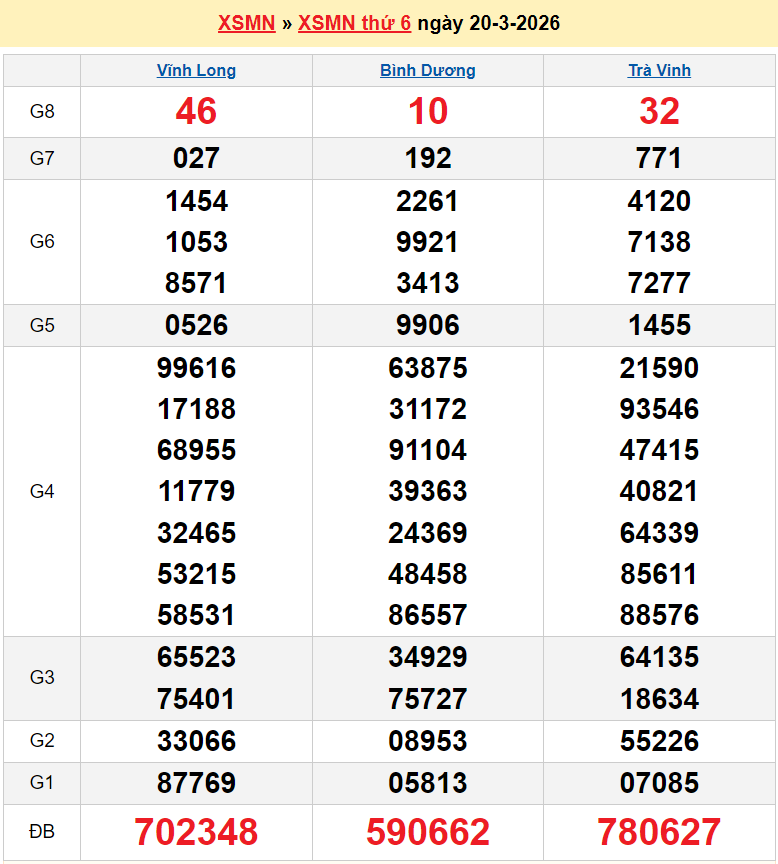Screen dimensions: 778x864
Task: Click the G3 number 75727
Action: (428, 698)
